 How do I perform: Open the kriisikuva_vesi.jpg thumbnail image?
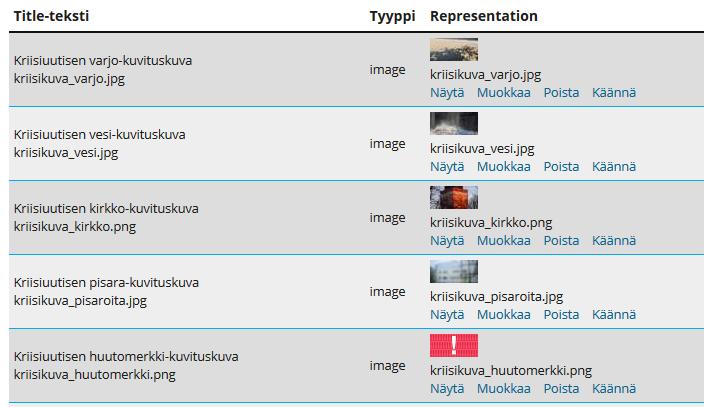click(x=454, y=123)
